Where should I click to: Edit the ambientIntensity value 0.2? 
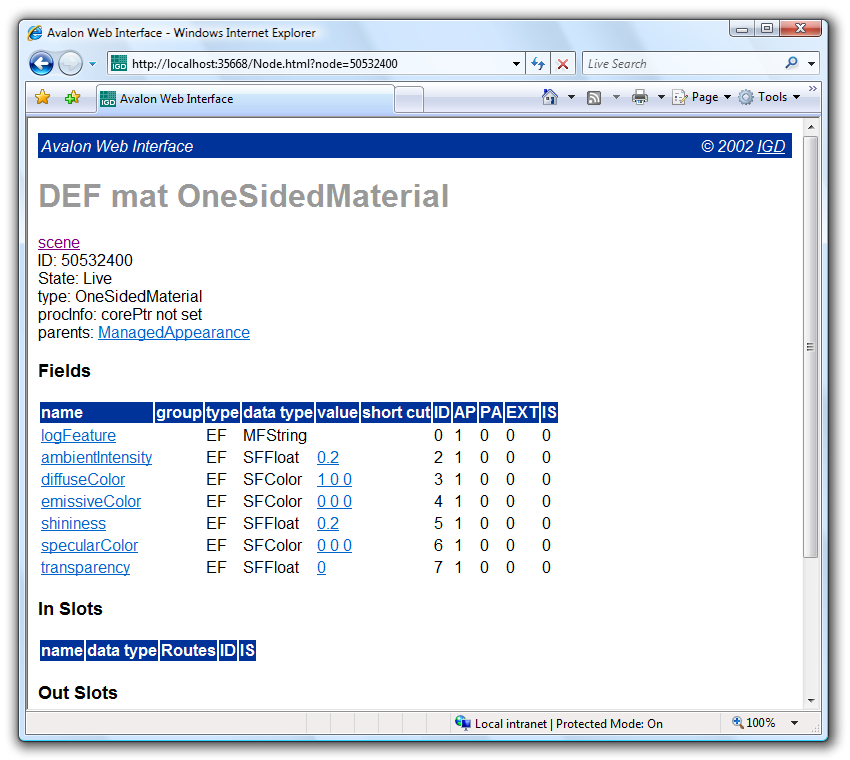[x=328, y=458]
